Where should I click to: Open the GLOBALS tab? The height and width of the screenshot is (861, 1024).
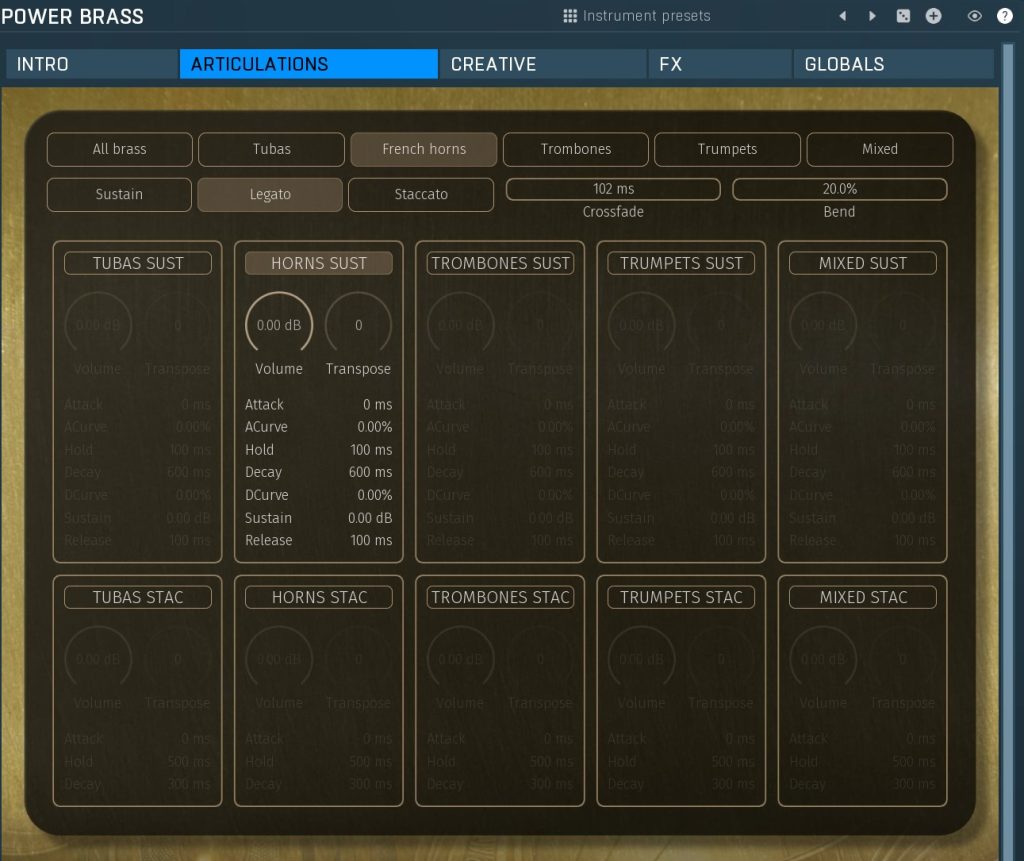tap(893, 64)
